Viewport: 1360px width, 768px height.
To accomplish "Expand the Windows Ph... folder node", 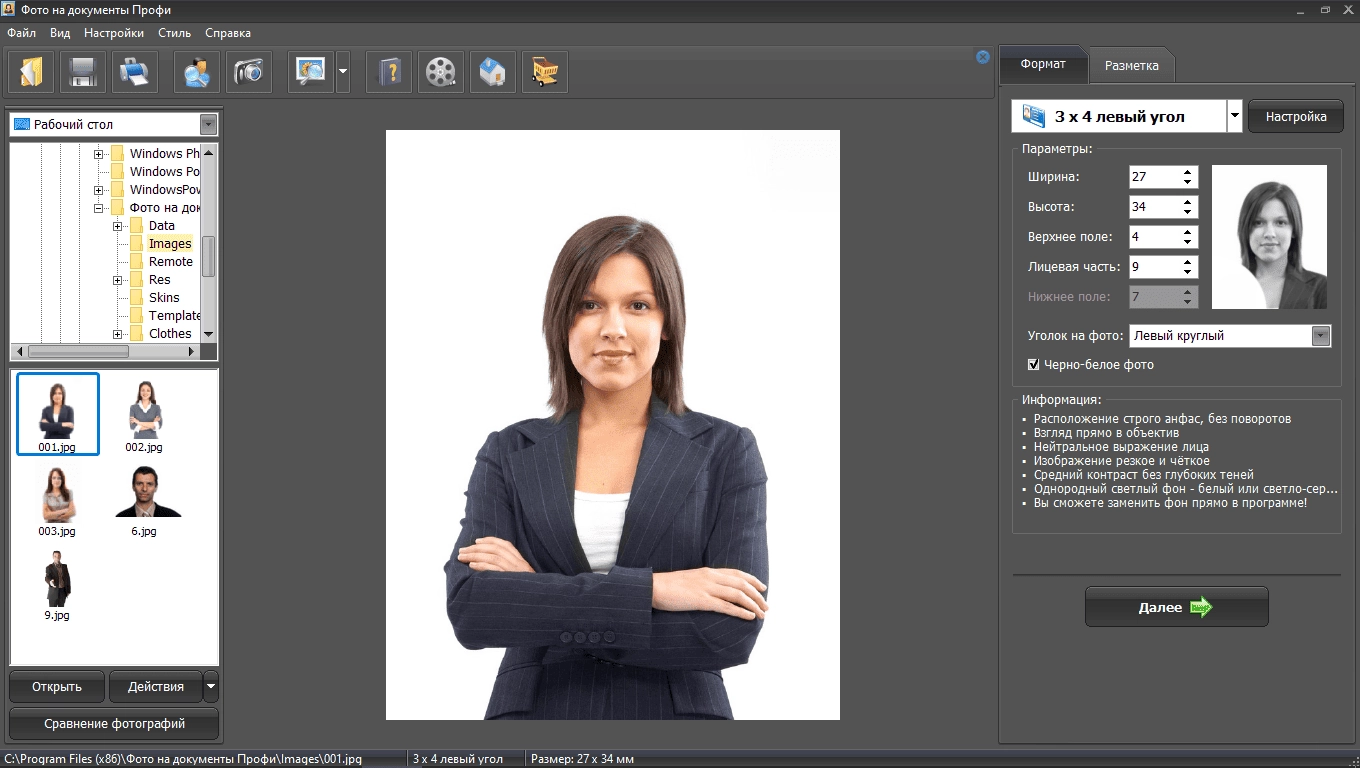I will [x=99, y=154].
